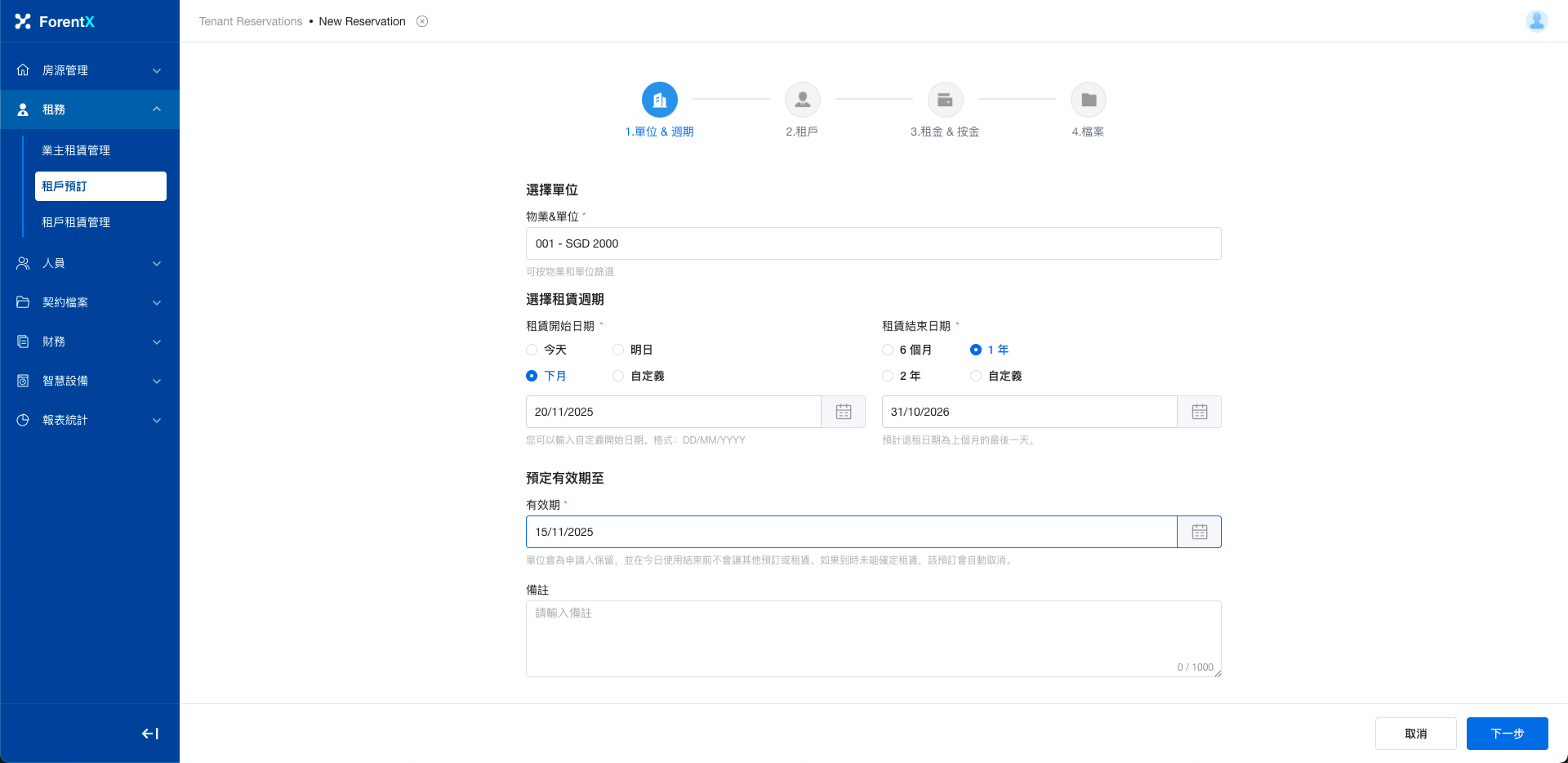Viewport: 1568px width, 763px height.
Task: Open the 物業&單位 selection field
Action: point(873,243)
